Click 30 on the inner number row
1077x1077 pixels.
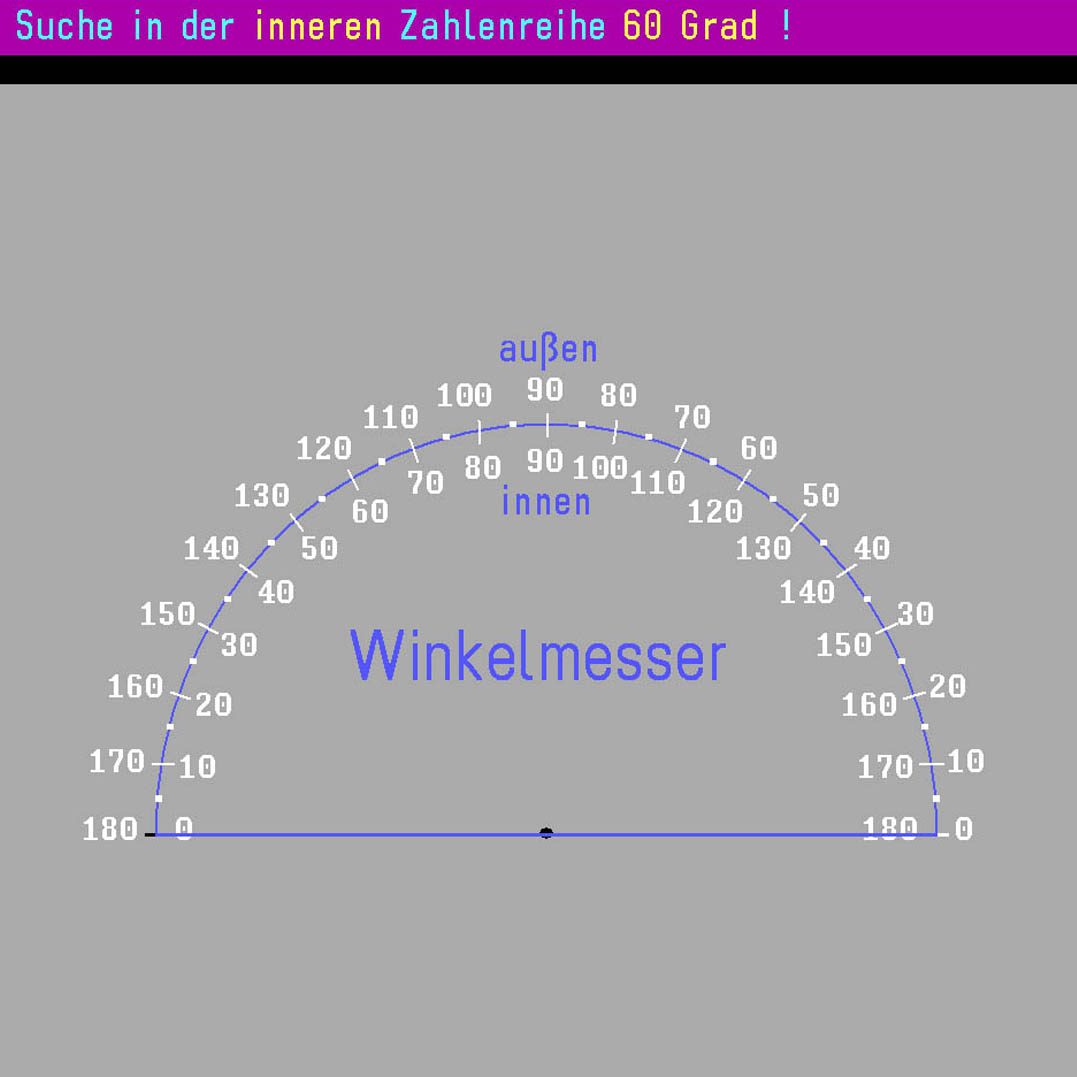239,645
